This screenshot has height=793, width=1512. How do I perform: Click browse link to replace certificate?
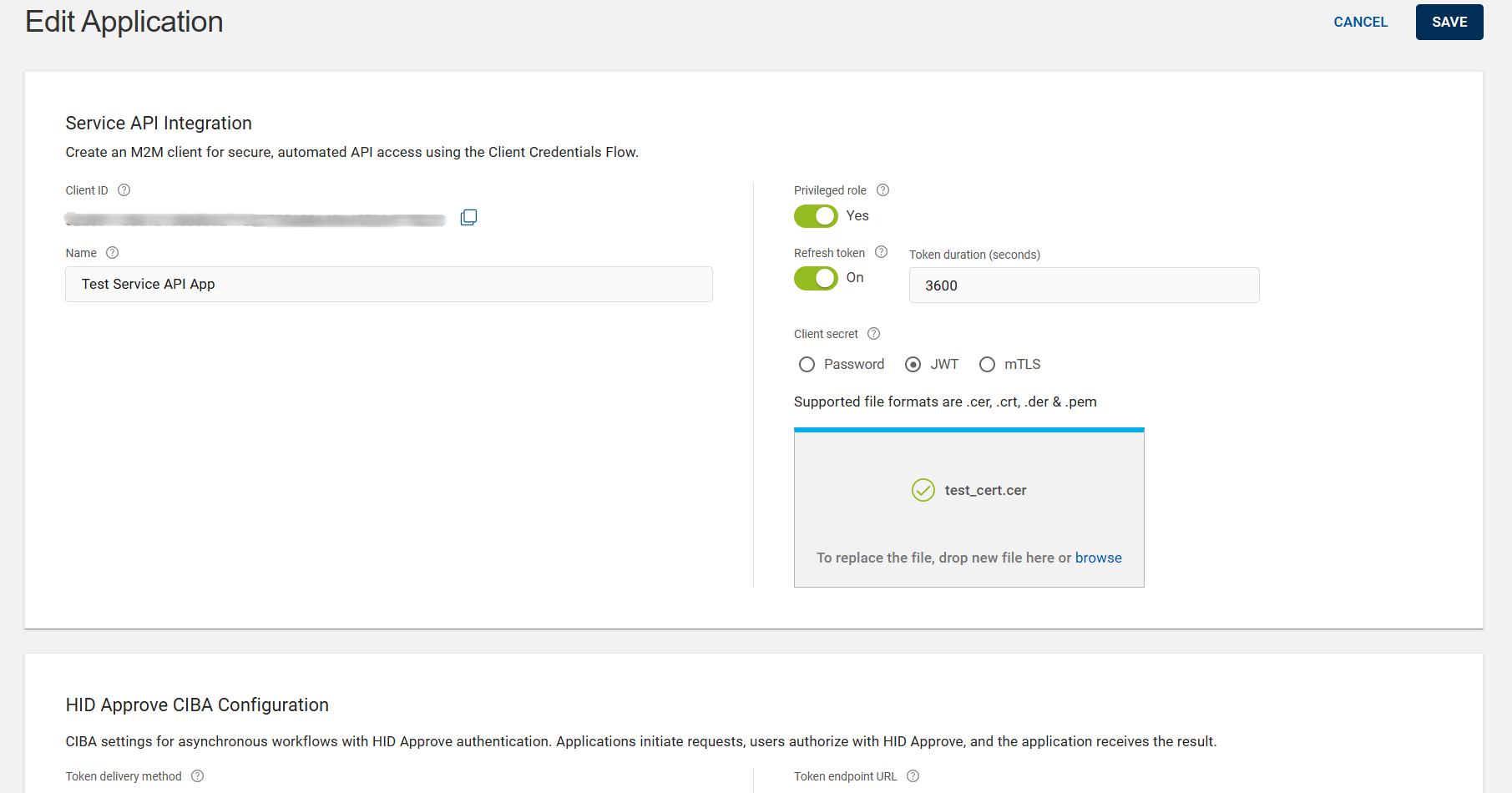(1098, 558)
